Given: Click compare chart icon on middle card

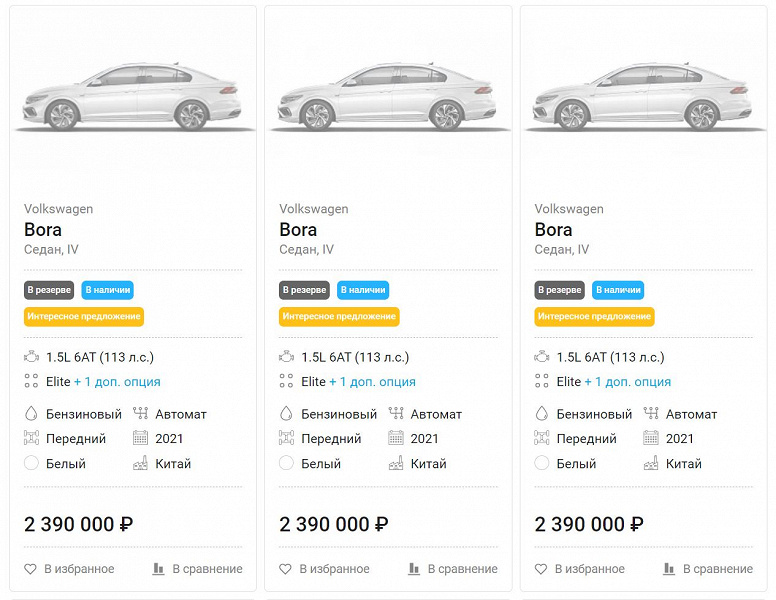Looking at the screenshot, I should tap(414, 569).
